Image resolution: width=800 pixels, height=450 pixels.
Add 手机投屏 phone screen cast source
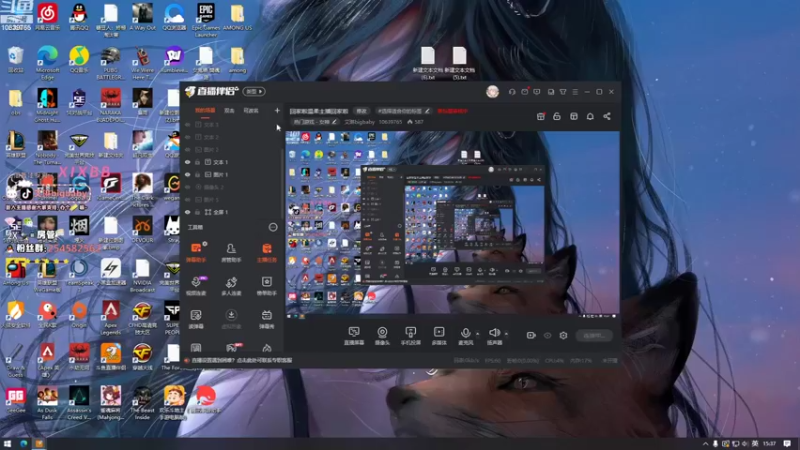410,336
